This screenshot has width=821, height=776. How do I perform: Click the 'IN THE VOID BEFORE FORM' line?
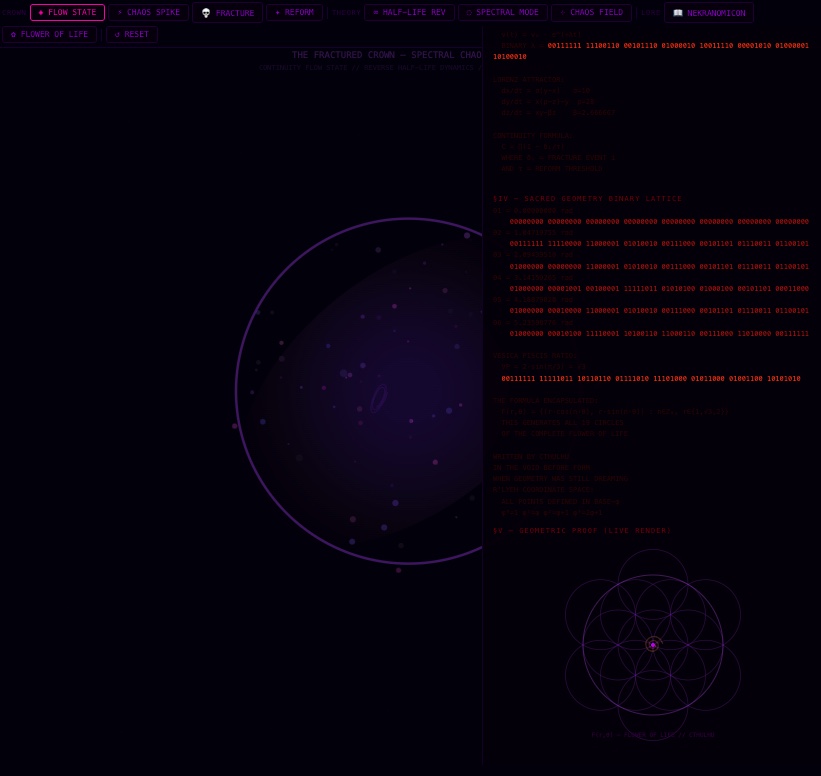(x=541, y=468)
